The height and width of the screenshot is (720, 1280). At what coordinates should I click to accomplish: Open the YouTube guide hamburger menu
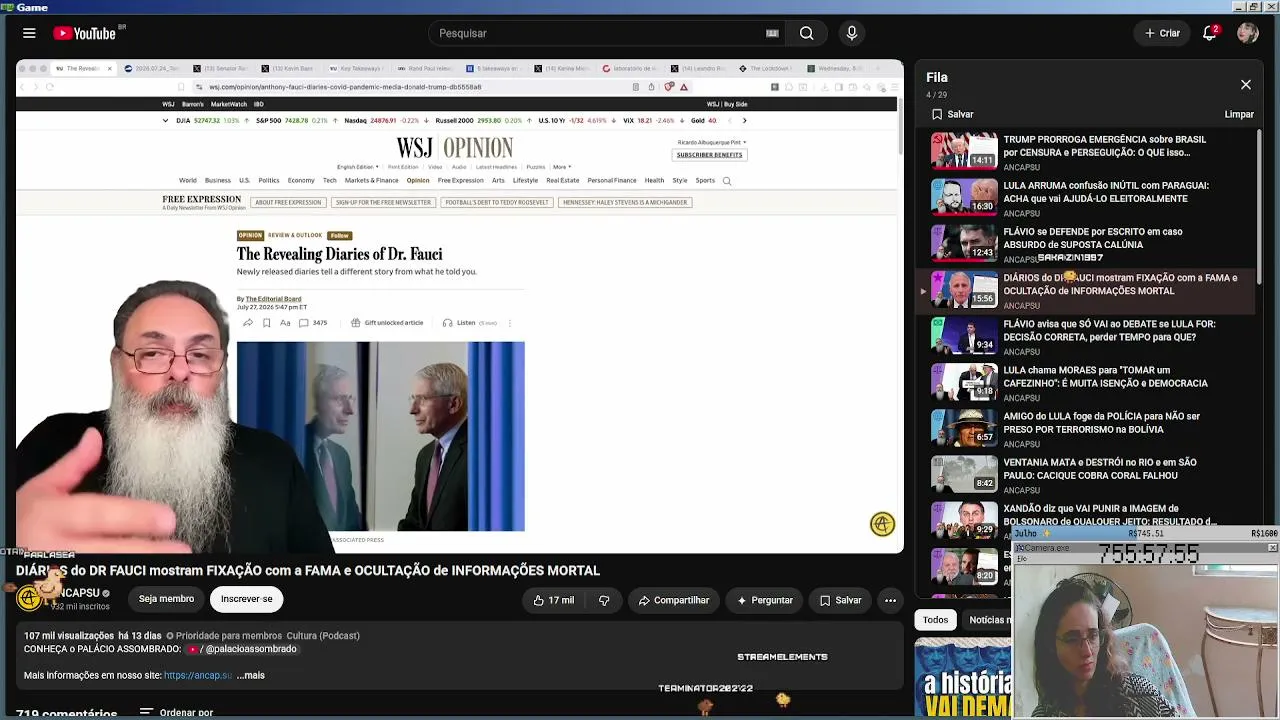click(29, 33)
